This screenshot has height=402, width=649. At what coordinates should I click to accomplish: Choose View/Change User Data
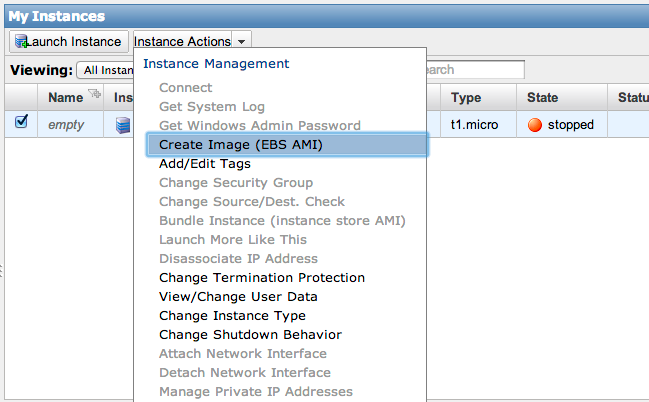238,297
